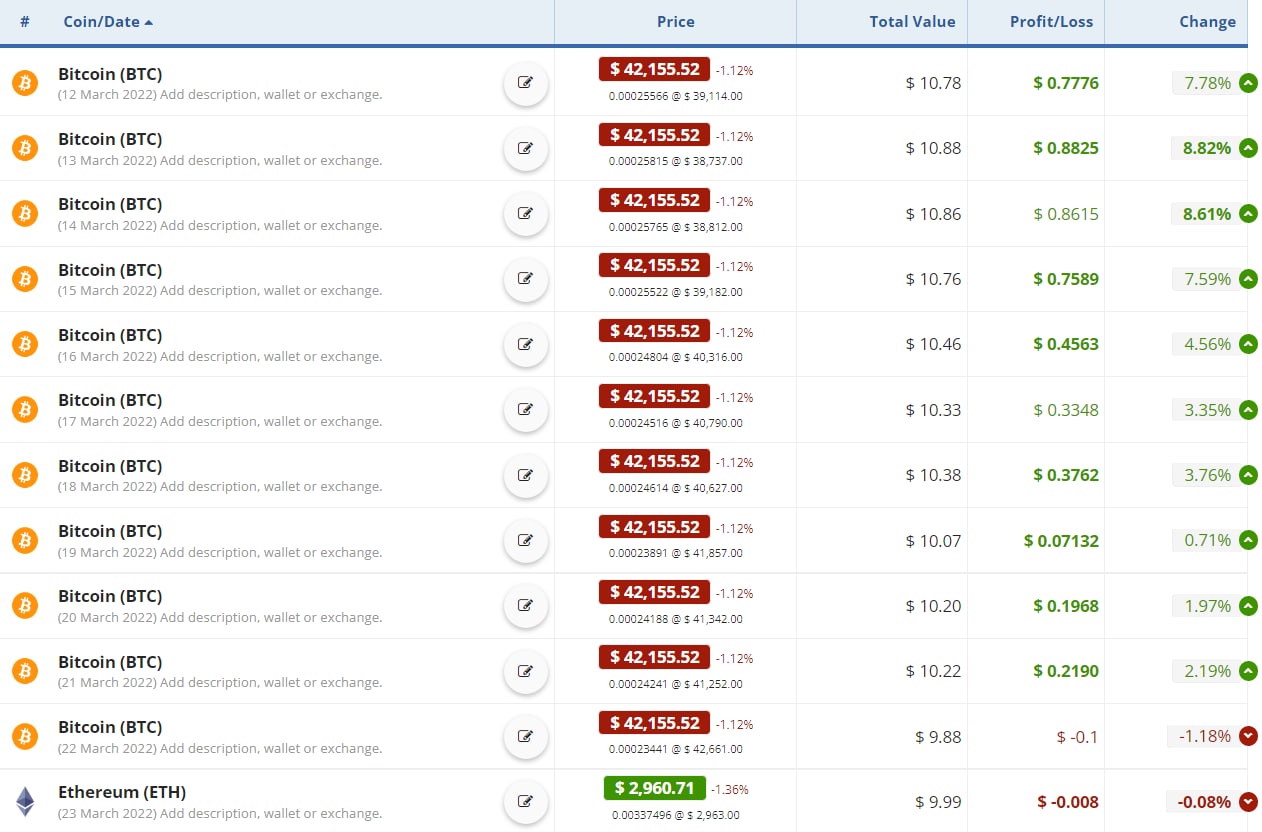Open Bitcoin (BTC) link dated 20 March 2022

point(110,596)
